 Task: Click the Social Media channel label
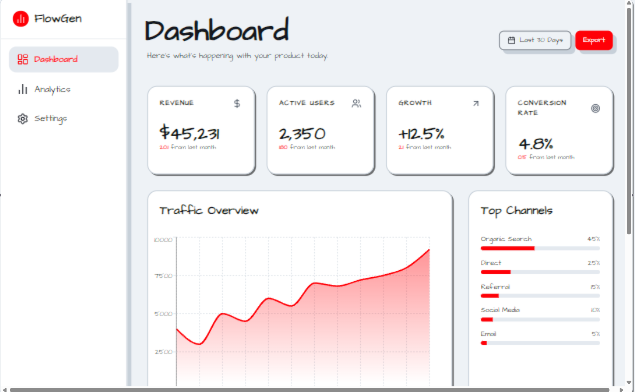tap(500, 310)
